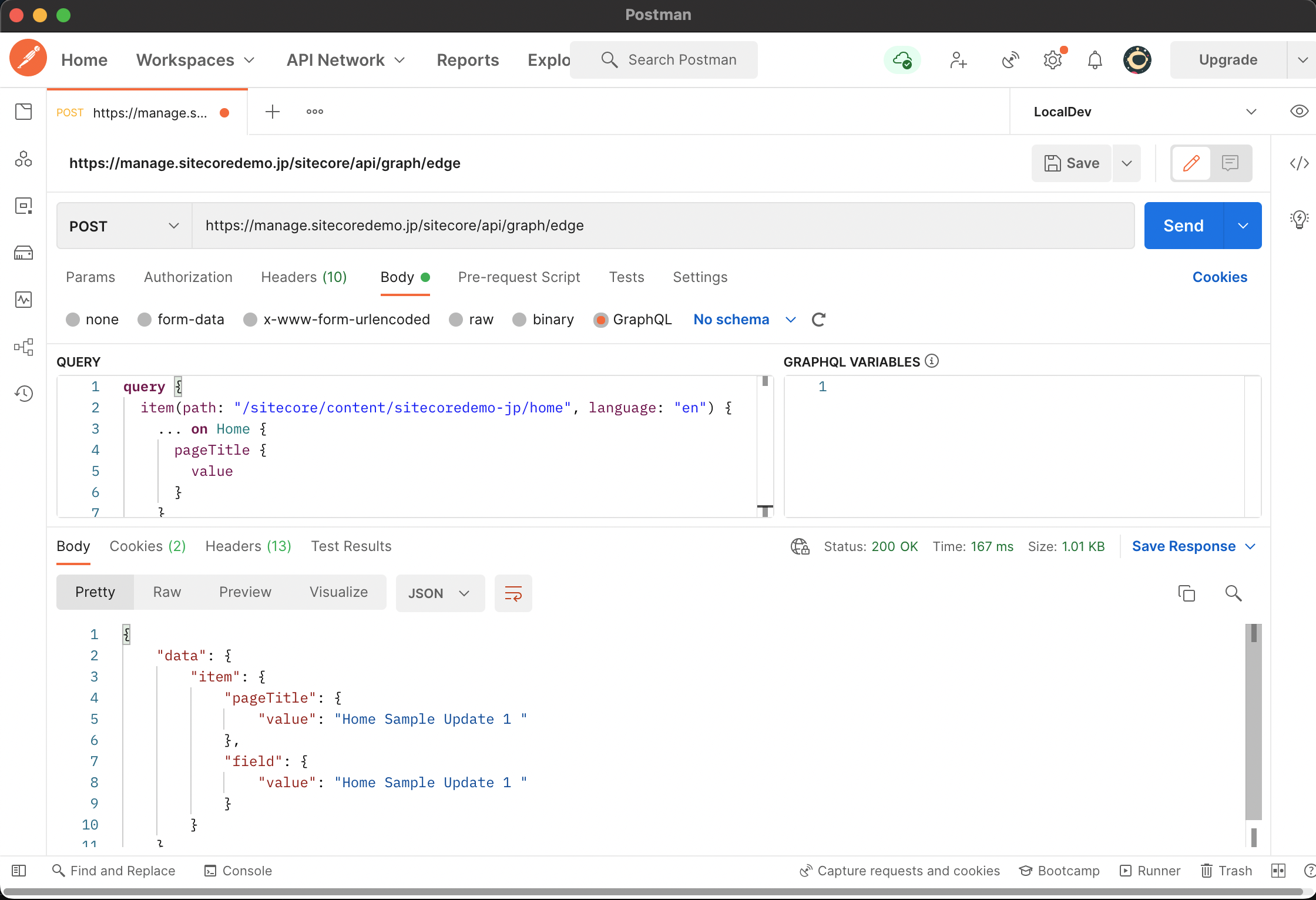Image resolution: width=1316 pixels, height=900 pixels.
Task: Open the Upgrade dropdown arrow
Action: [1302, 60]
